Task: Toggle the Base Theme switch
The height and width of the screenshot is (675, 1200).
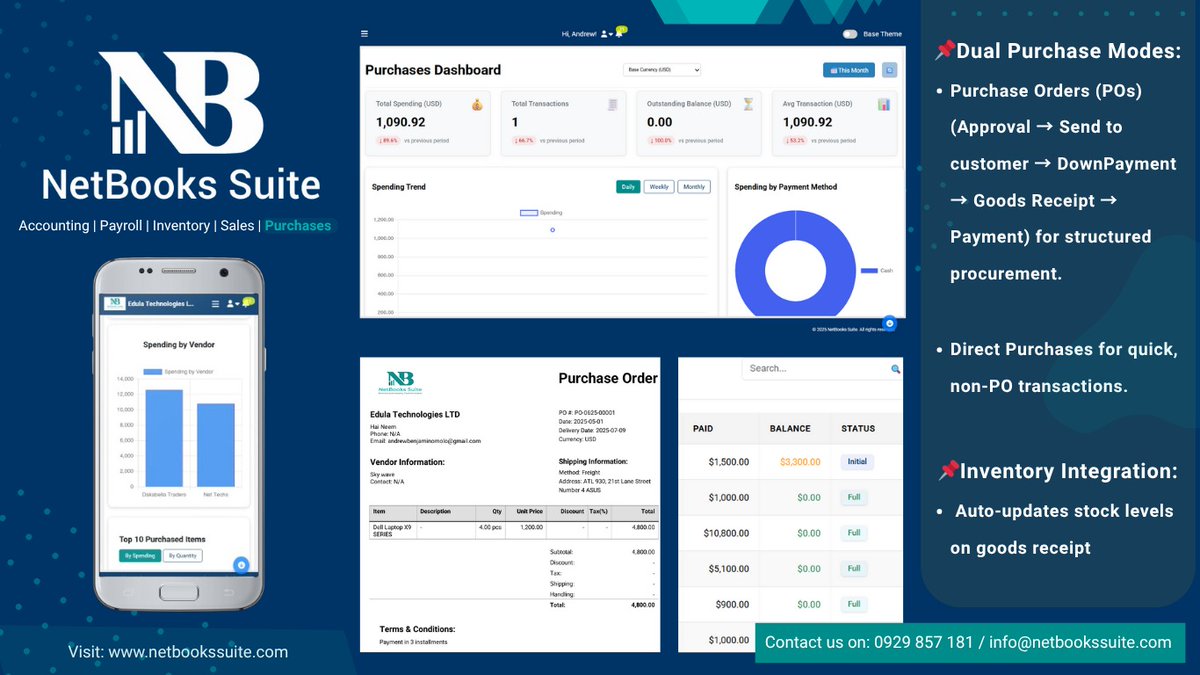Action: (850, 34)
